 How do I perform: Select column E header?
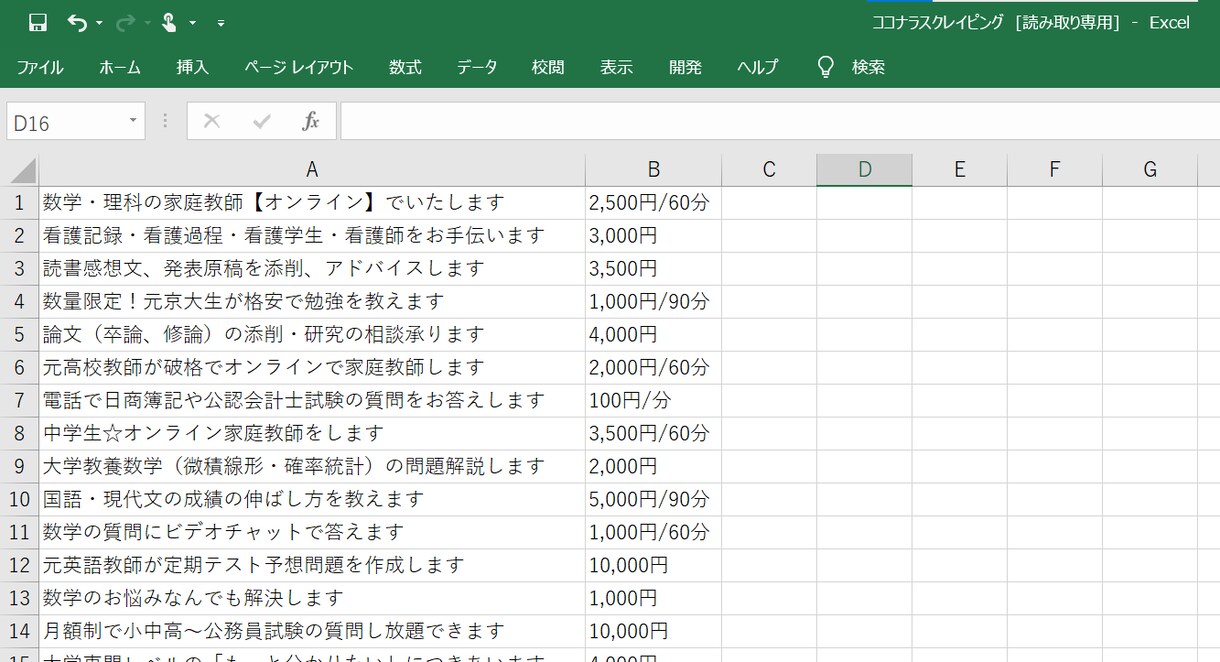[959, 170]
